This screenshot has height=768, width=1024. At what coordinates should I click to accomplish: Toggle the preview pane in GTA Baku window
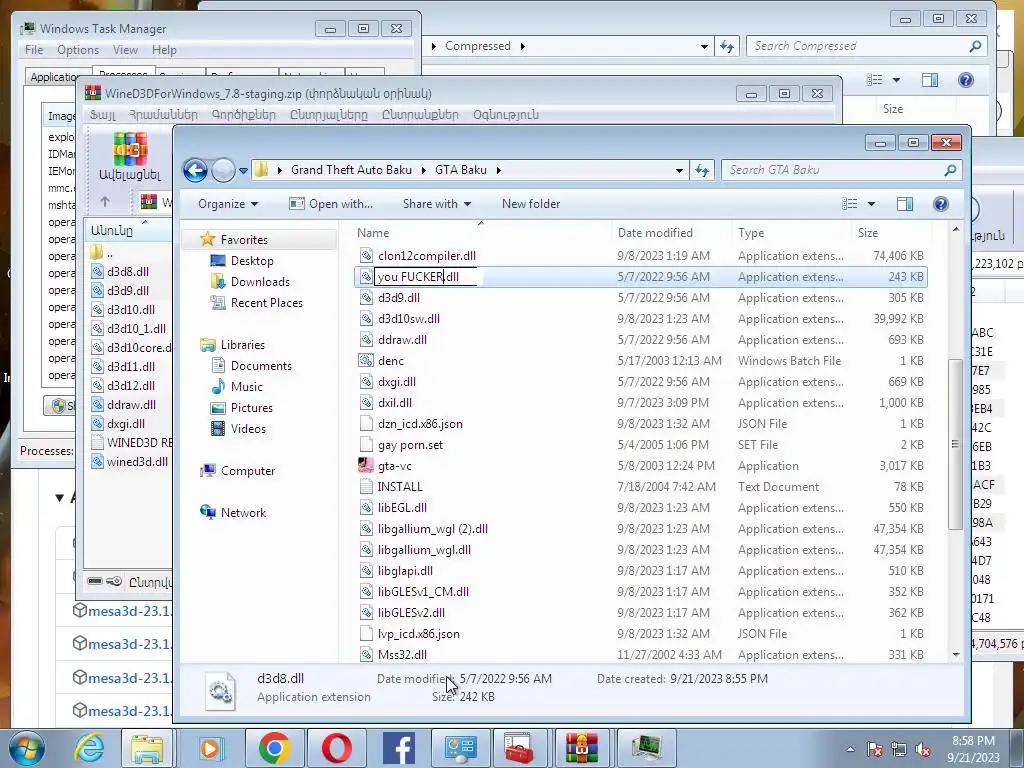(904, 204)
